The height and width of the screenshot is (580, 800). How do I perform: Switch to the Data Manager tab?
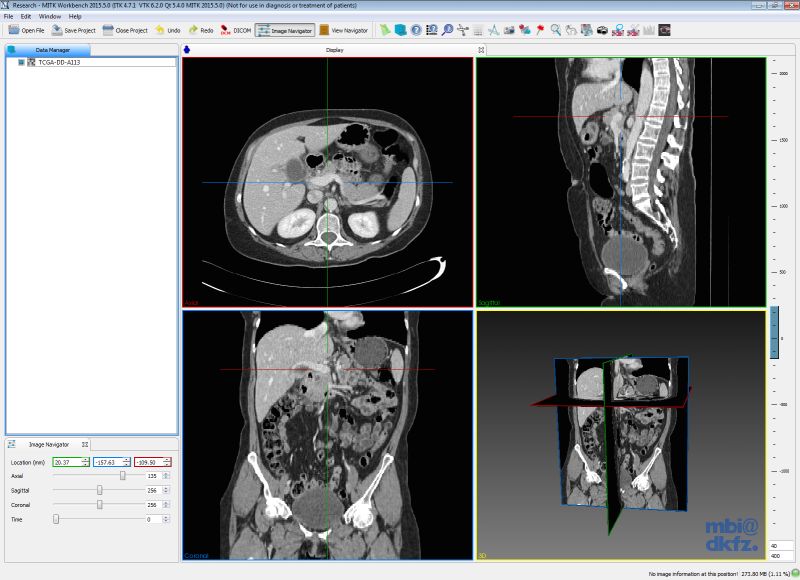(x=47, y=50)
